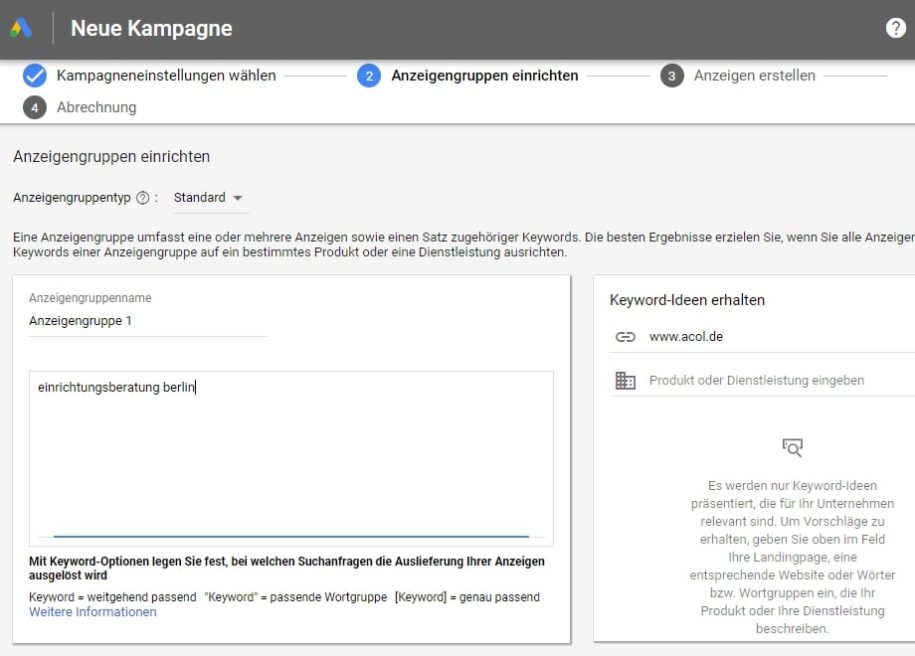The width and height of the screenshot is (915, 656).
Task: Click the step 2 circle icon
Action: point(369,76)
